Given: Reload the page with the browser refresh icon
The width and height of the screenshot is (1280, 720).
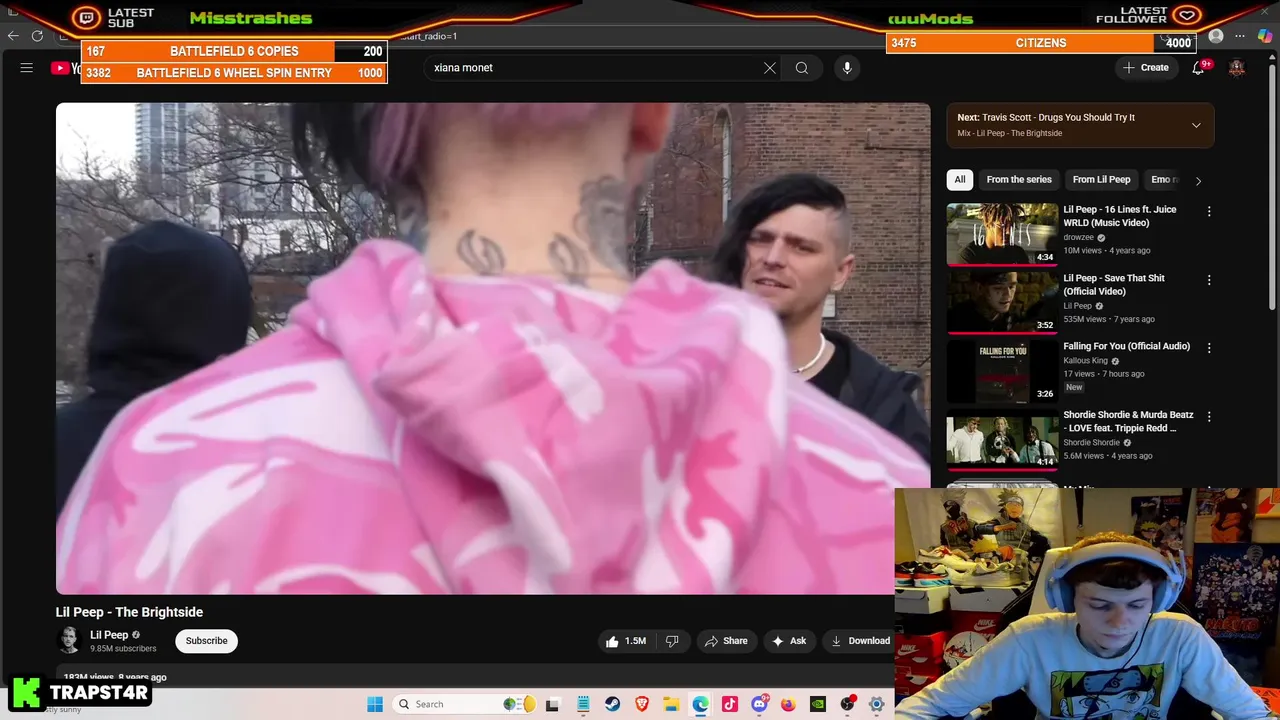Looking at the screenshot, I should click(37, 36).
